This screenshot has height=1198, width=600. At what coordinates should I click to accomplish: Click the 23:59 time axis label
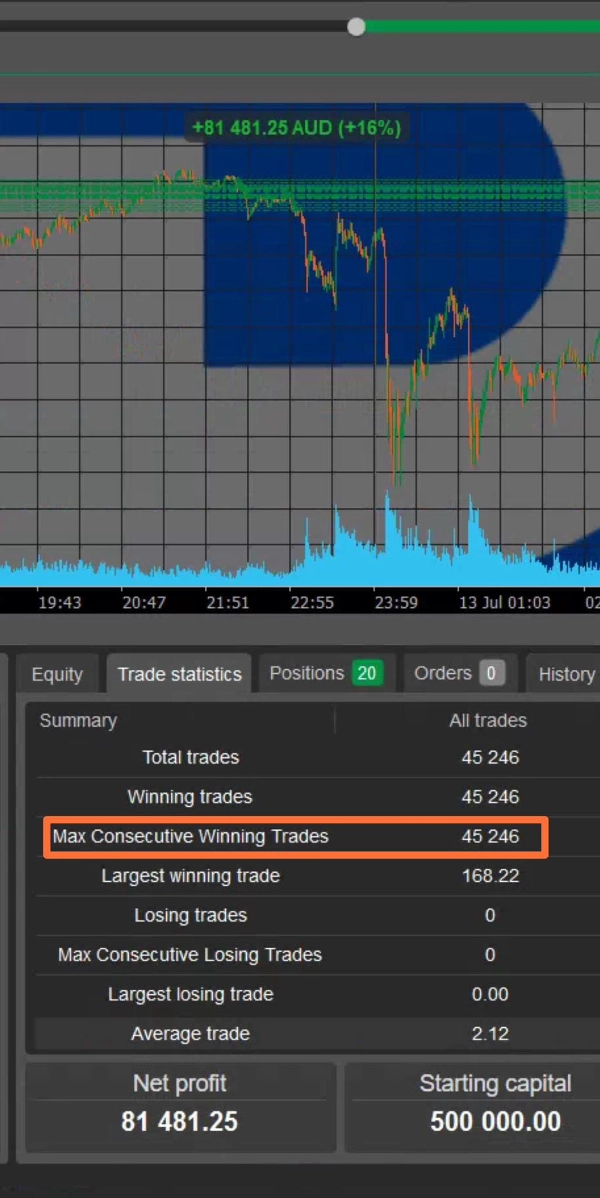[395, 602]
